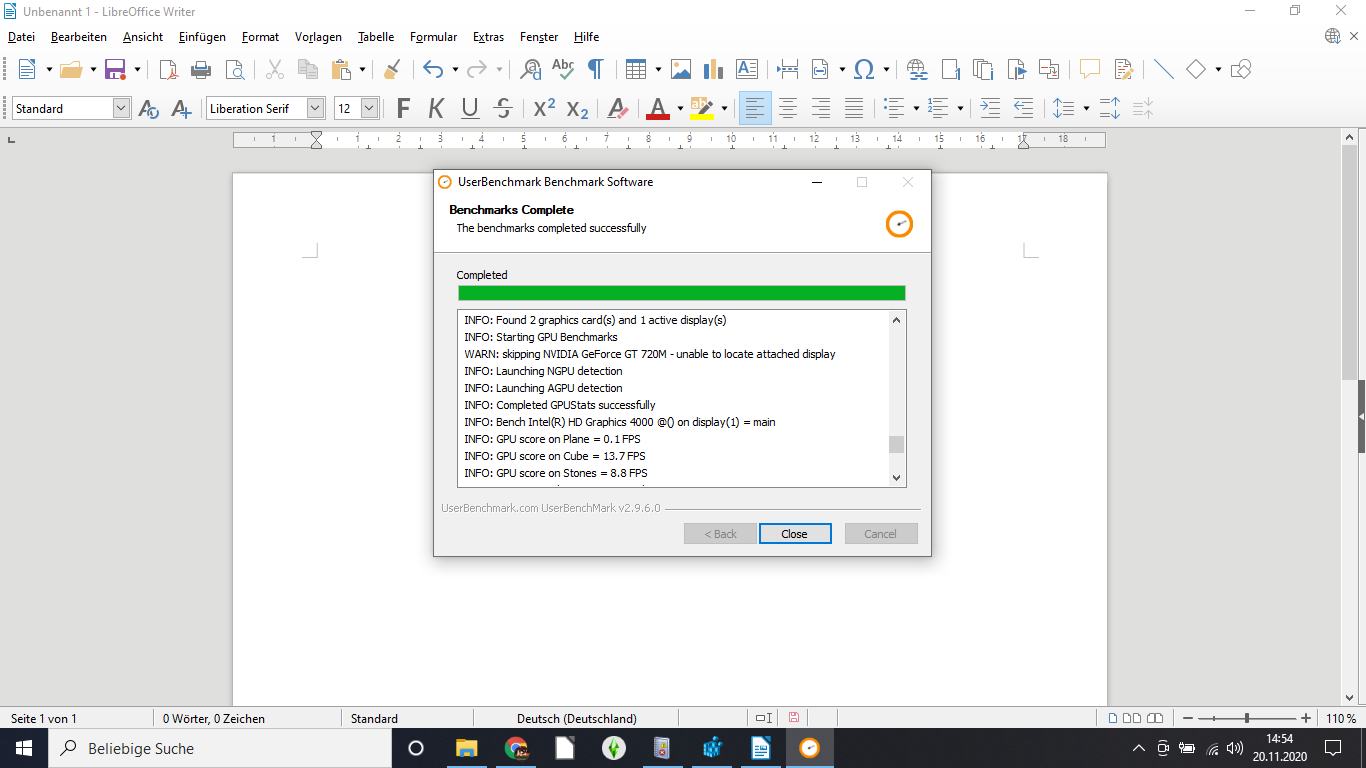Open the paragraph style Standard dropdown
This screenshot has height=768, width=1366.
coord(121,108)
